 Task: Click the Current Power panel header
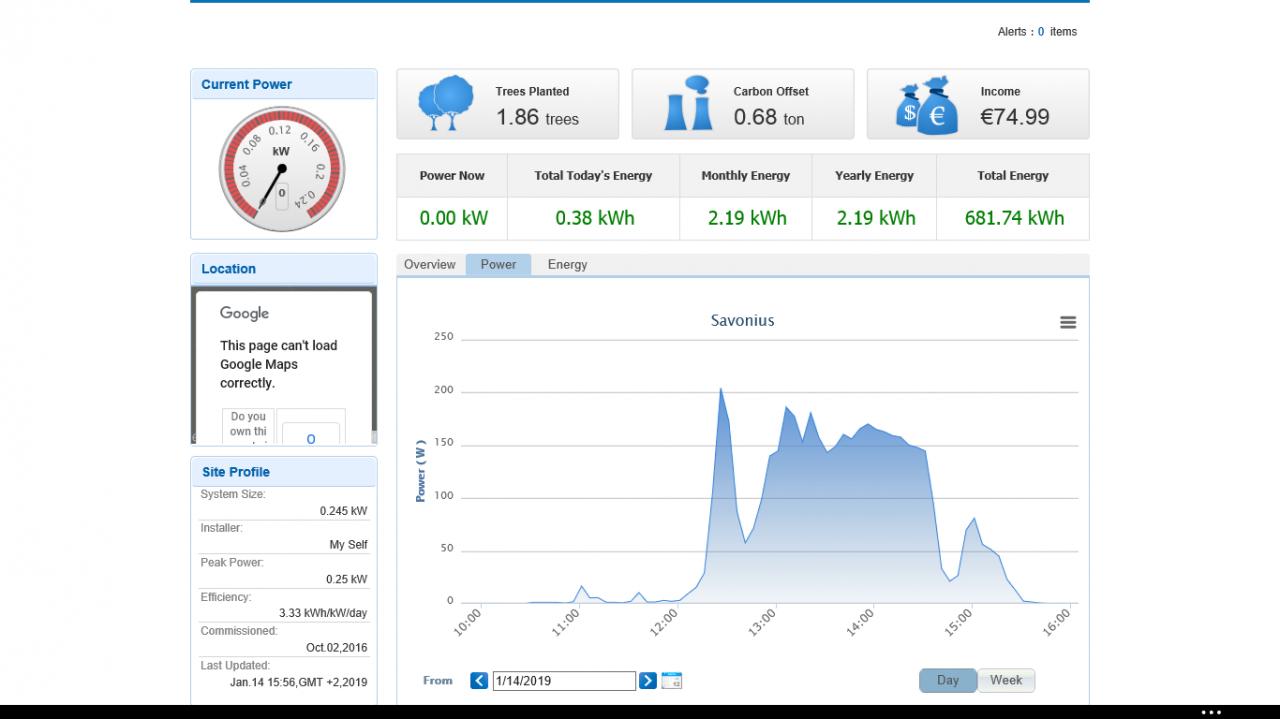pyautogui.click(x=284, y=85)
